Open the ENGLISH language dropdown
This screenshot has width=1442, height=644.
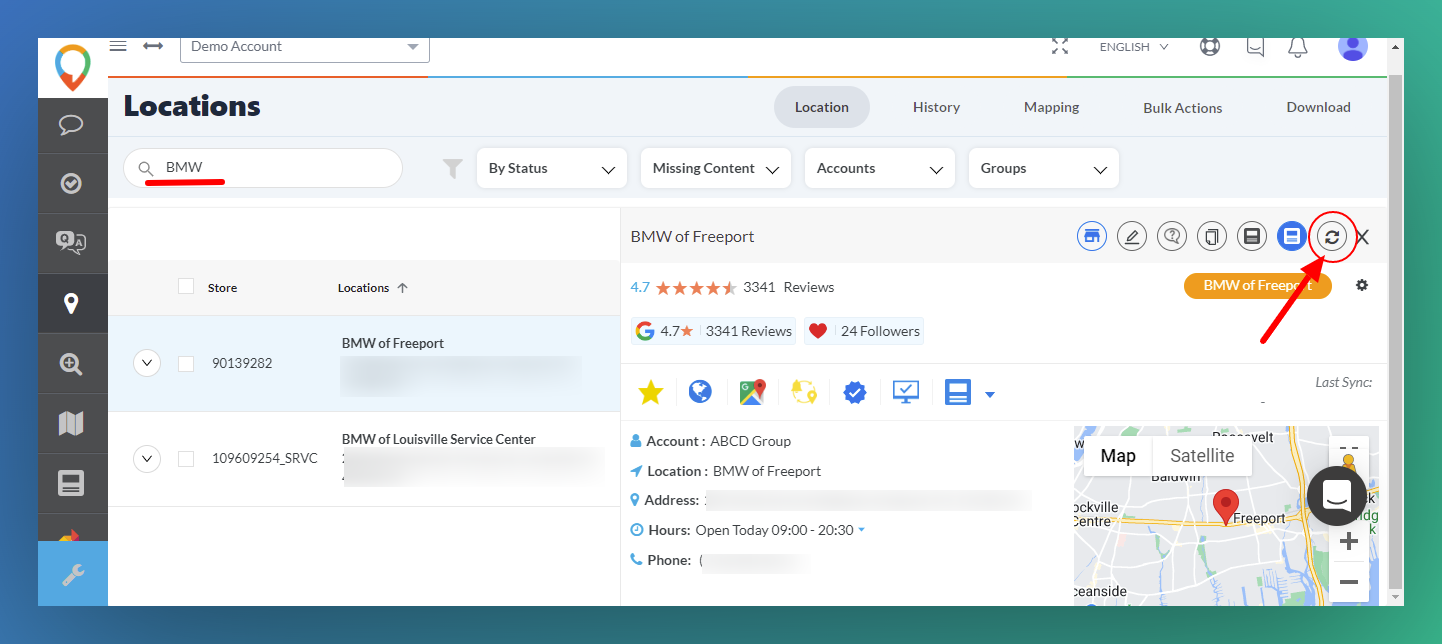1134,47
